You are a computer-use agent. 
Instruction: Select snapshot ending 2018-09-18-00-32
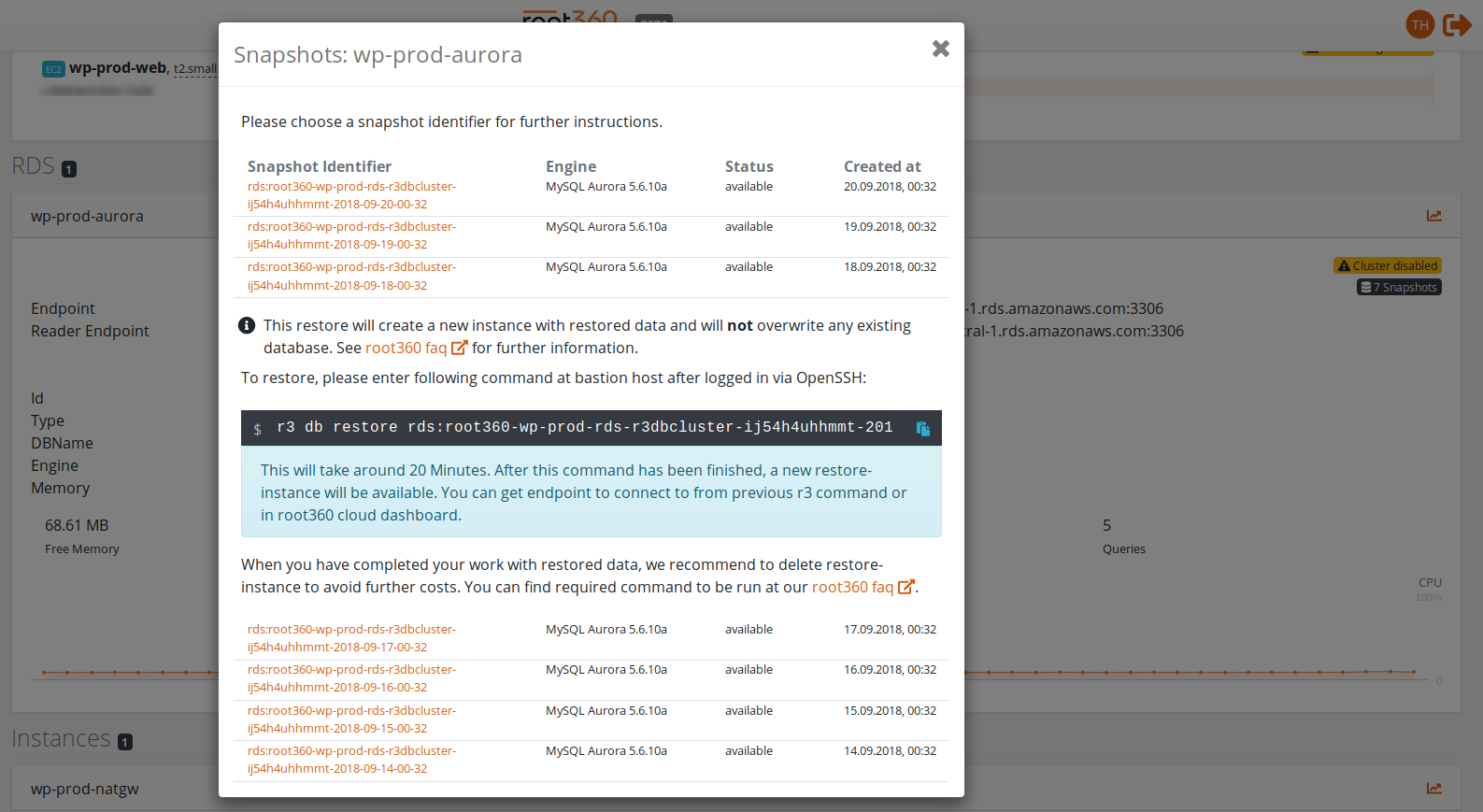pyautogui.click(x=351, y=276)
